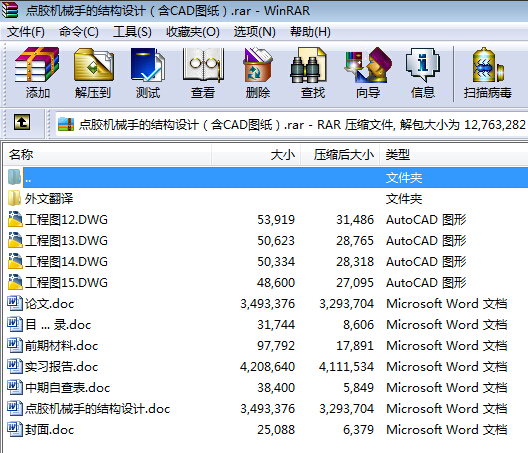This screenshot has height=453, width=528.
Task: Click the 外文翻译 folder icon
Action: [14, 198]
